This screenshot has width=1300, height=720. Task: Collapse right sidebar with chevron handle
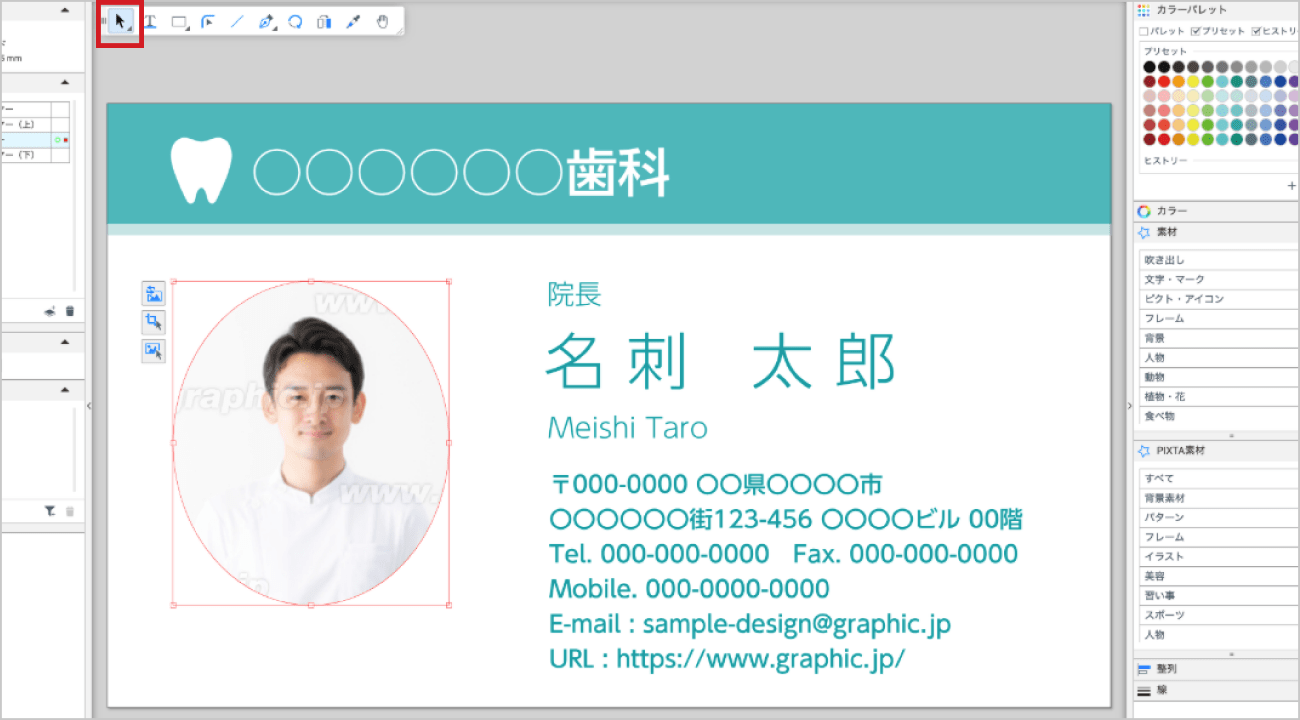pos(1129,405)
